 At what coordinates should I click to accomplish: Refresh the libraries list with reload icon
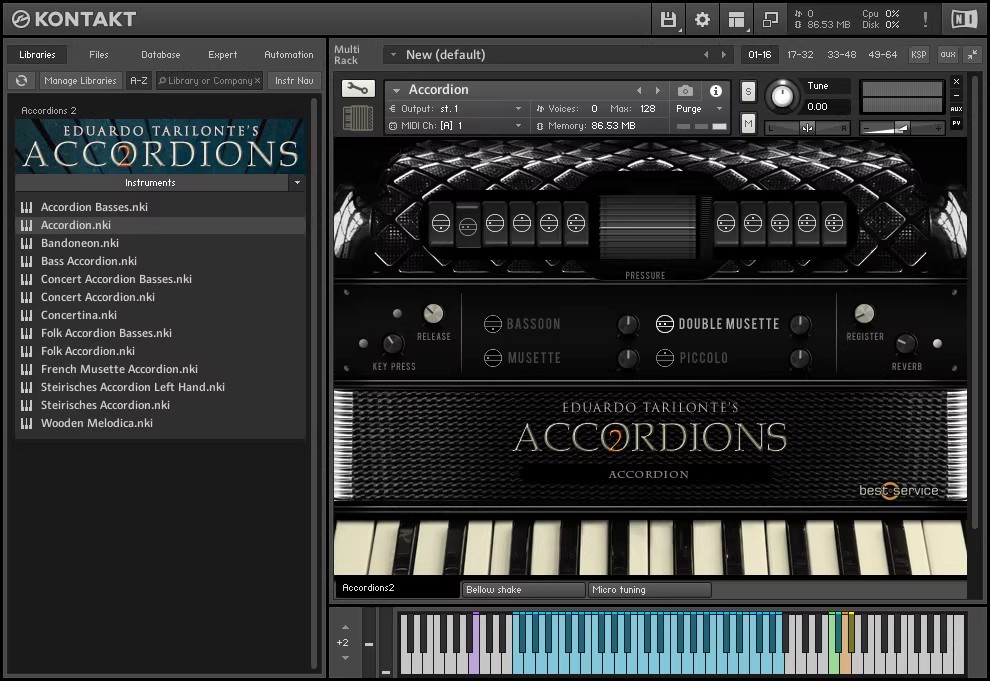click(x=21, y=81)
